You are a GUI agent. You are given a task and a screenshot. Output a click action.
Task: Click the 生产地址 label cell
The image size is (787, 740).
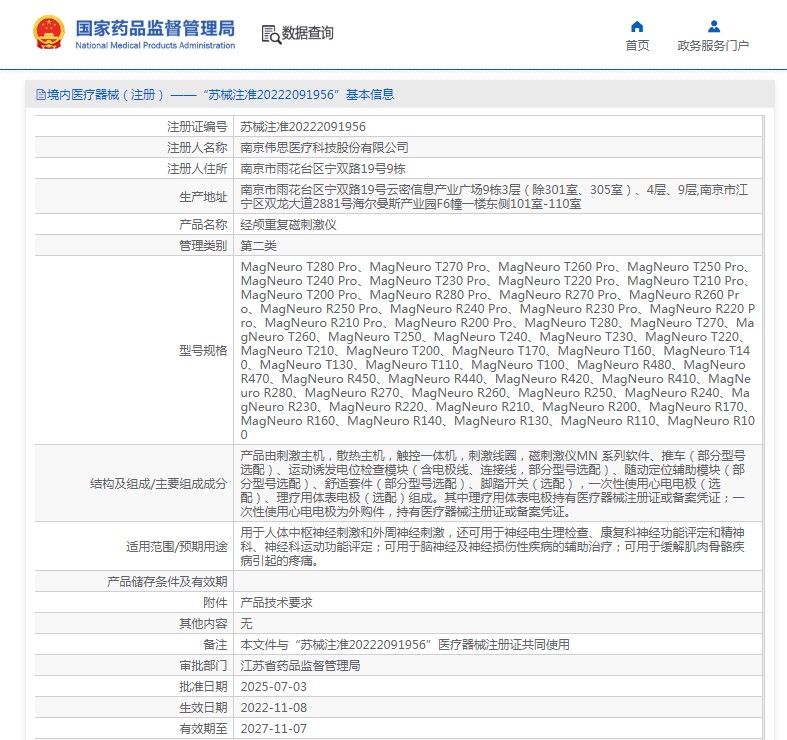134,197
